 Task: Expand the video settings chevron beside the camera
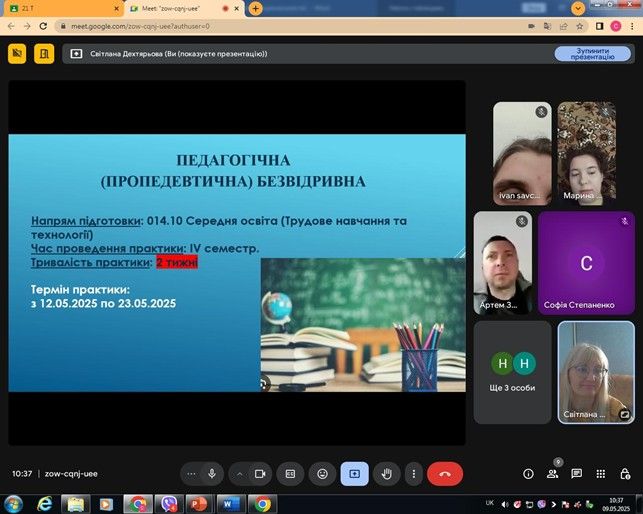[239, 473]
